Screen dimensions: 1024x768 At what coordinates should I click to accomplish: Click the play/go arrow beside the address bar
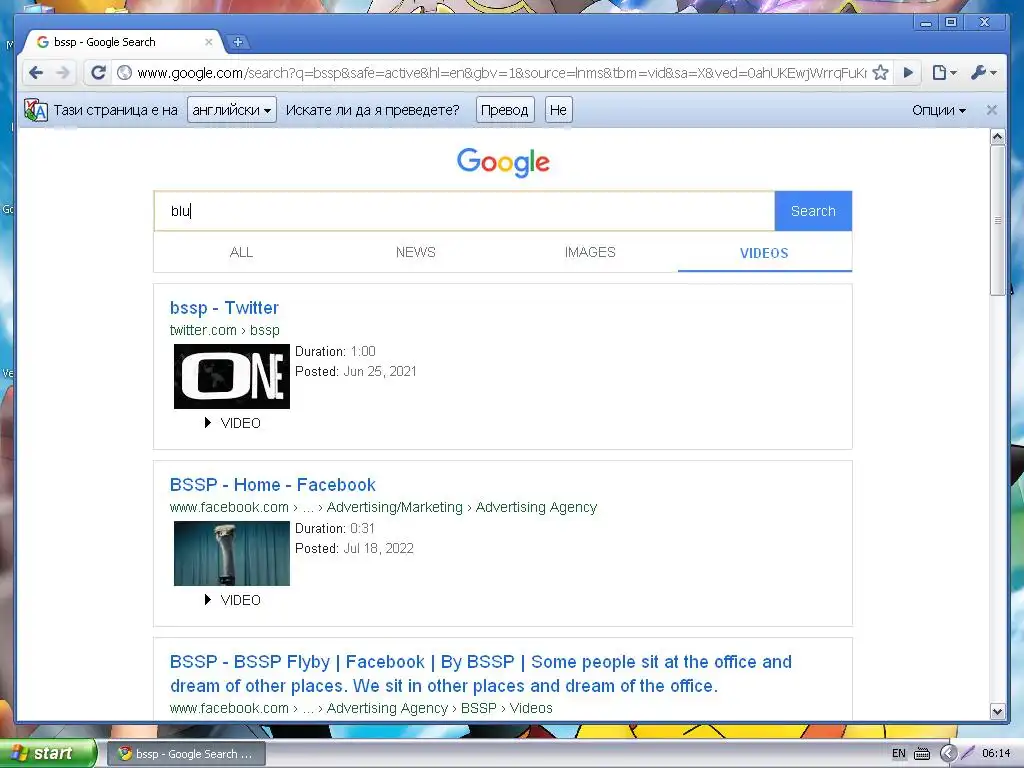tap(908, 72)
